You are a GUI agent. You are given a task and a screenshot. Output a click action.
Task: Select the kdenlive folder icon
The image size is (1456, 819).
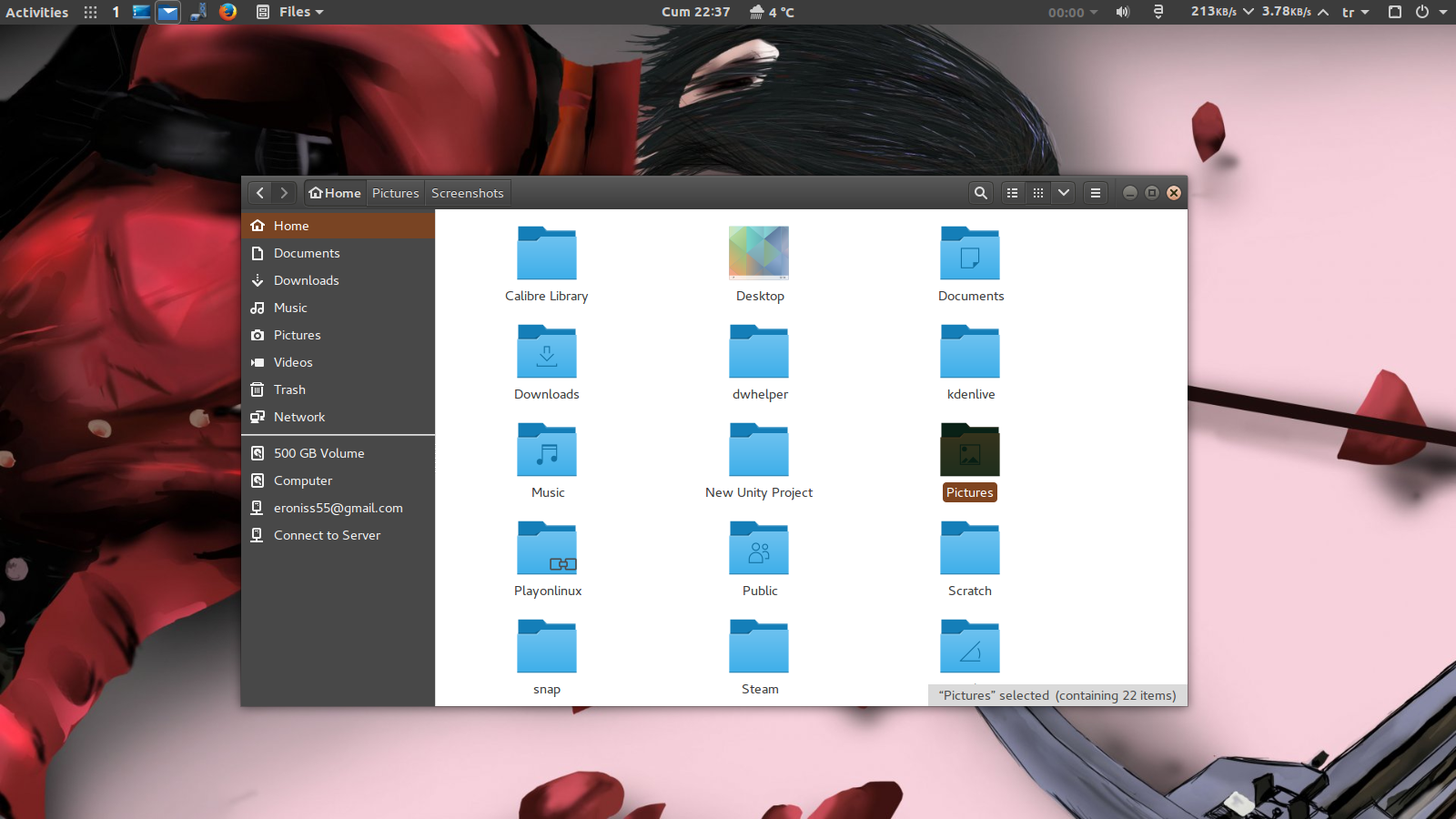[x=970, y=351]
